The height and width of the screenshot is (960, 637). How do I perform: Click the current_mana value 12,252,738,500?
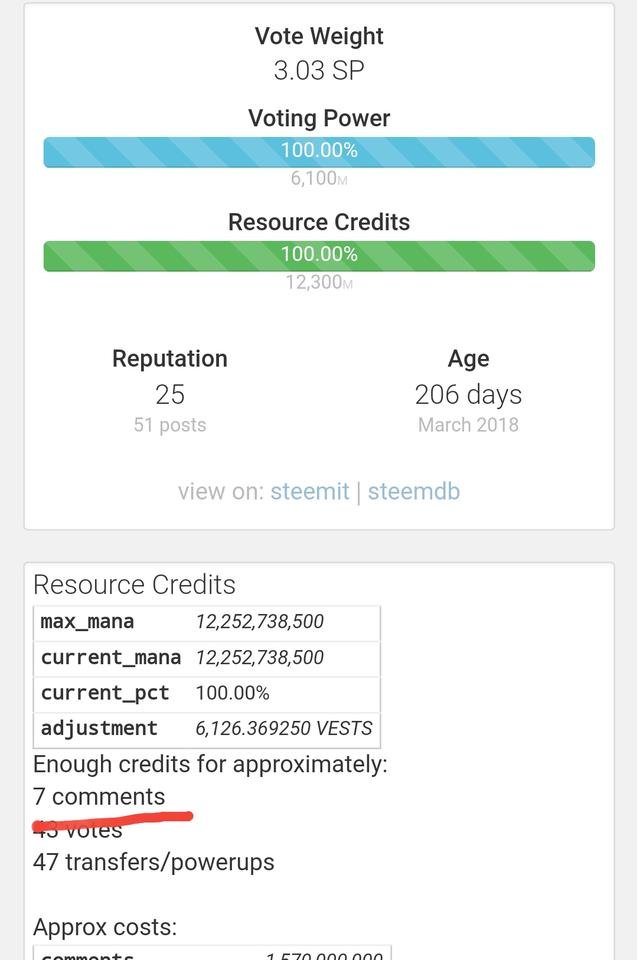(x=276, y=658)
